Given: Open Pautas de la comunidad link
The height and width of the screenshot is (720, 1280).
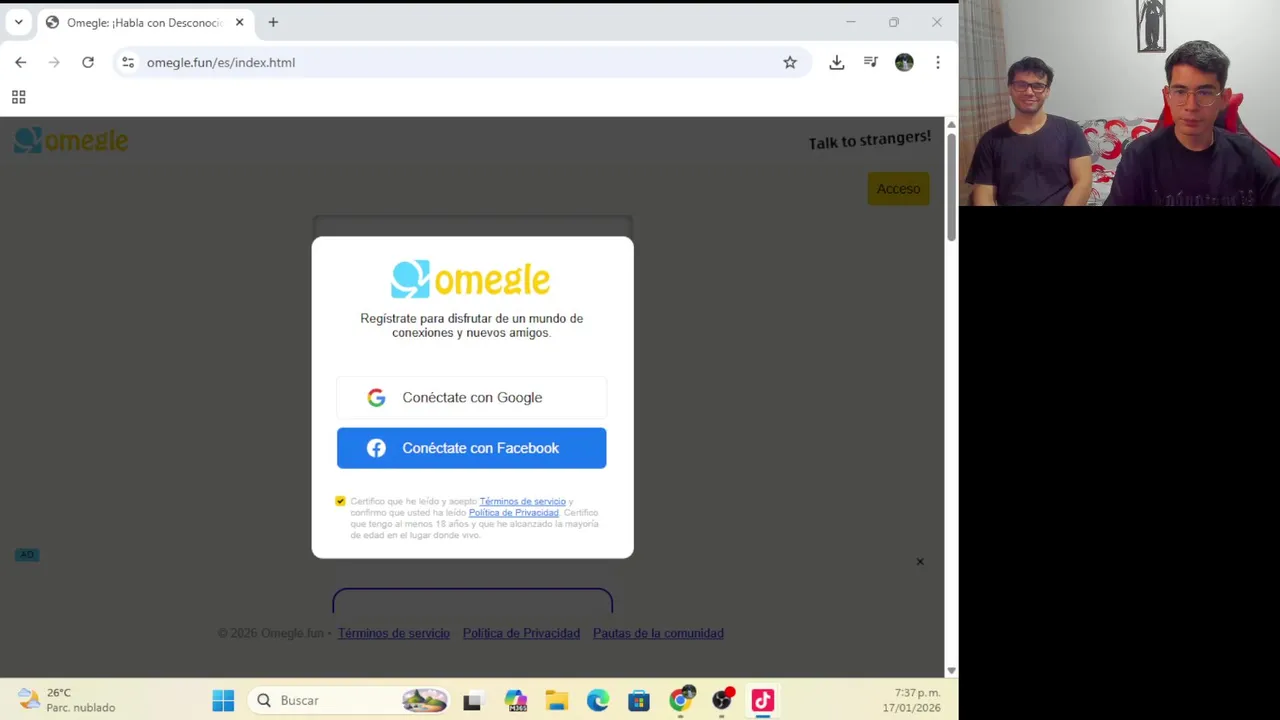Looking at the screenshot, I should tap(658, 633).
